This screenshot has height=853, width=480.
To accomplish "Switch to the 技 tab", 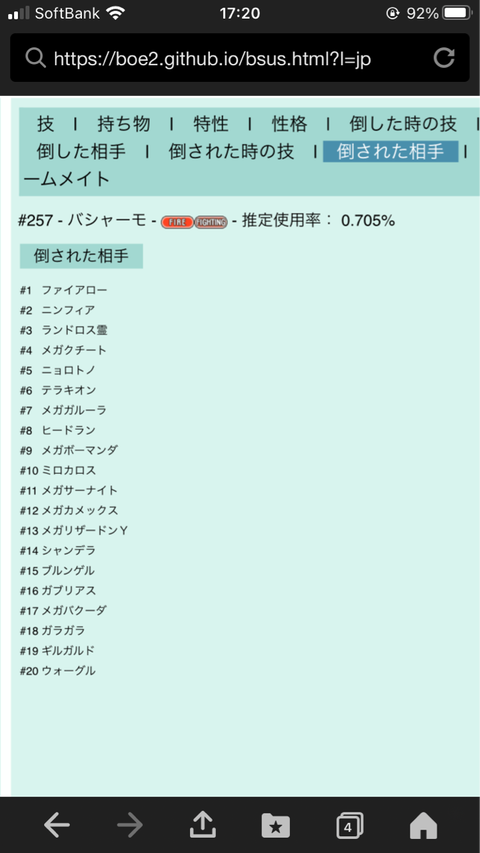I will [46, 124].
